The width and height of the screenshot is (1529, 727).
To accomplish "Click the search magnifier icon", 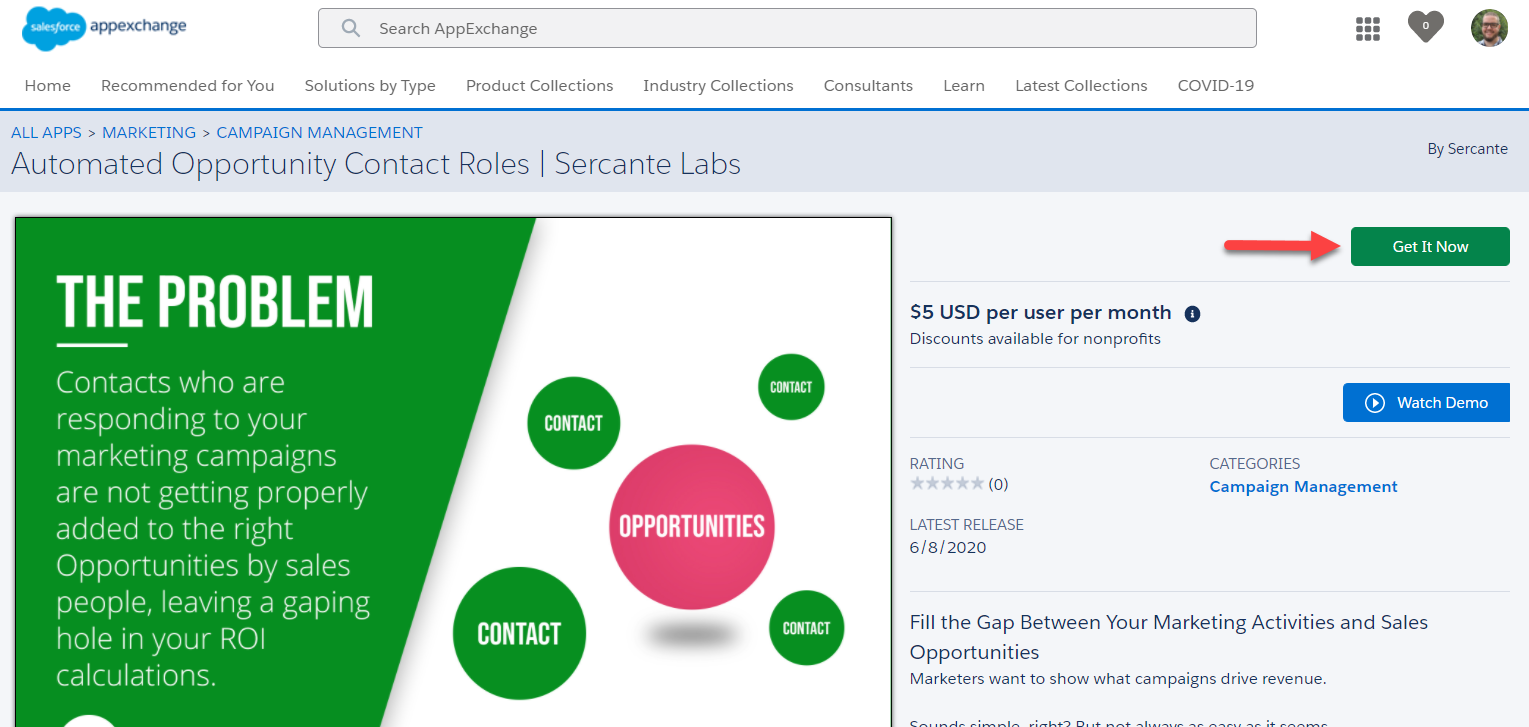I will (x=350, y=29).
